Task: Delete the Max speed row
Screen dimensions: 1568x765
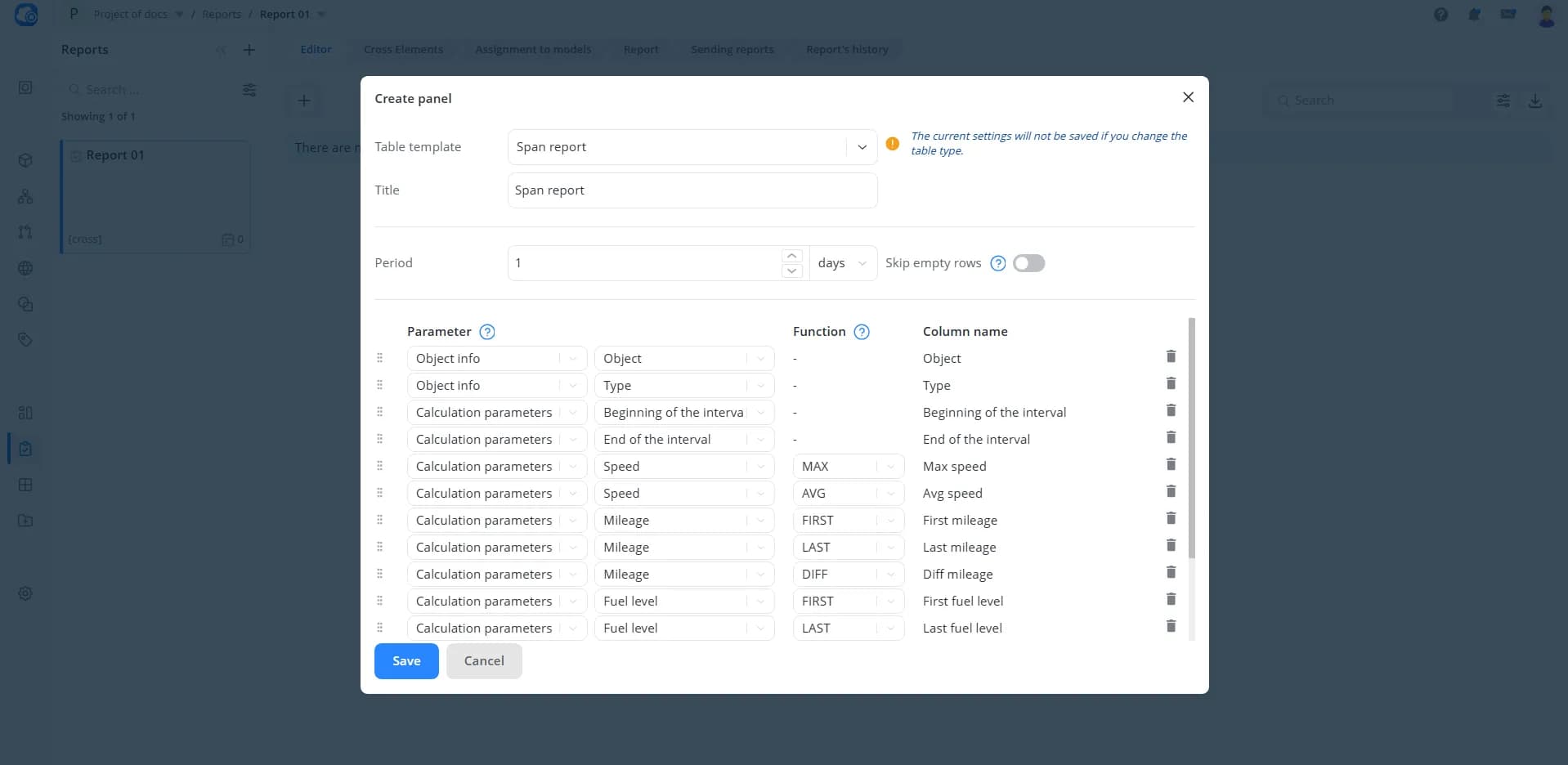Action: [x=1171, y=464]
